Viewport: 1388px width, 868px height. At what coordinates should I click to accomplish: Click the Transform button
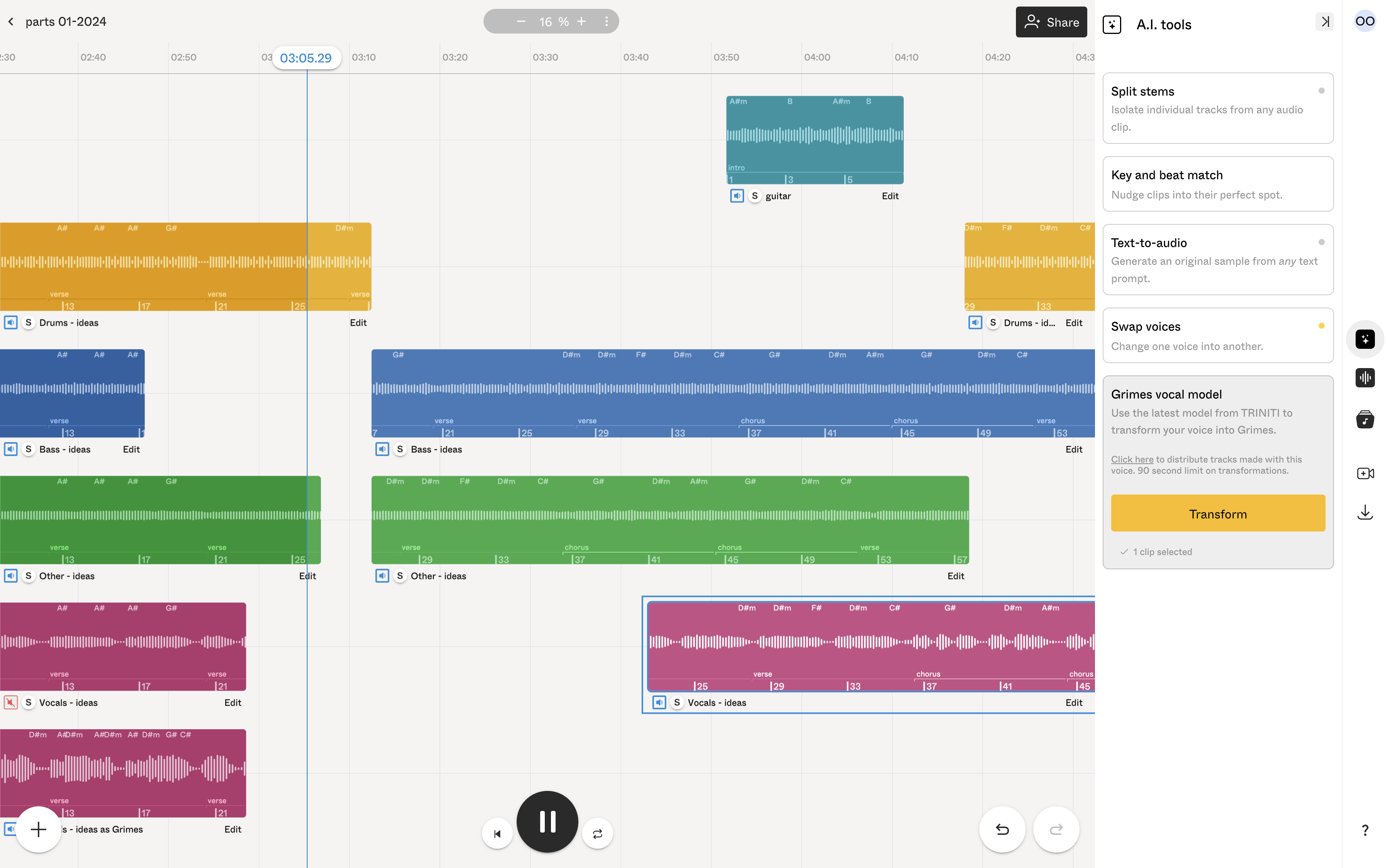[1218, 513]
